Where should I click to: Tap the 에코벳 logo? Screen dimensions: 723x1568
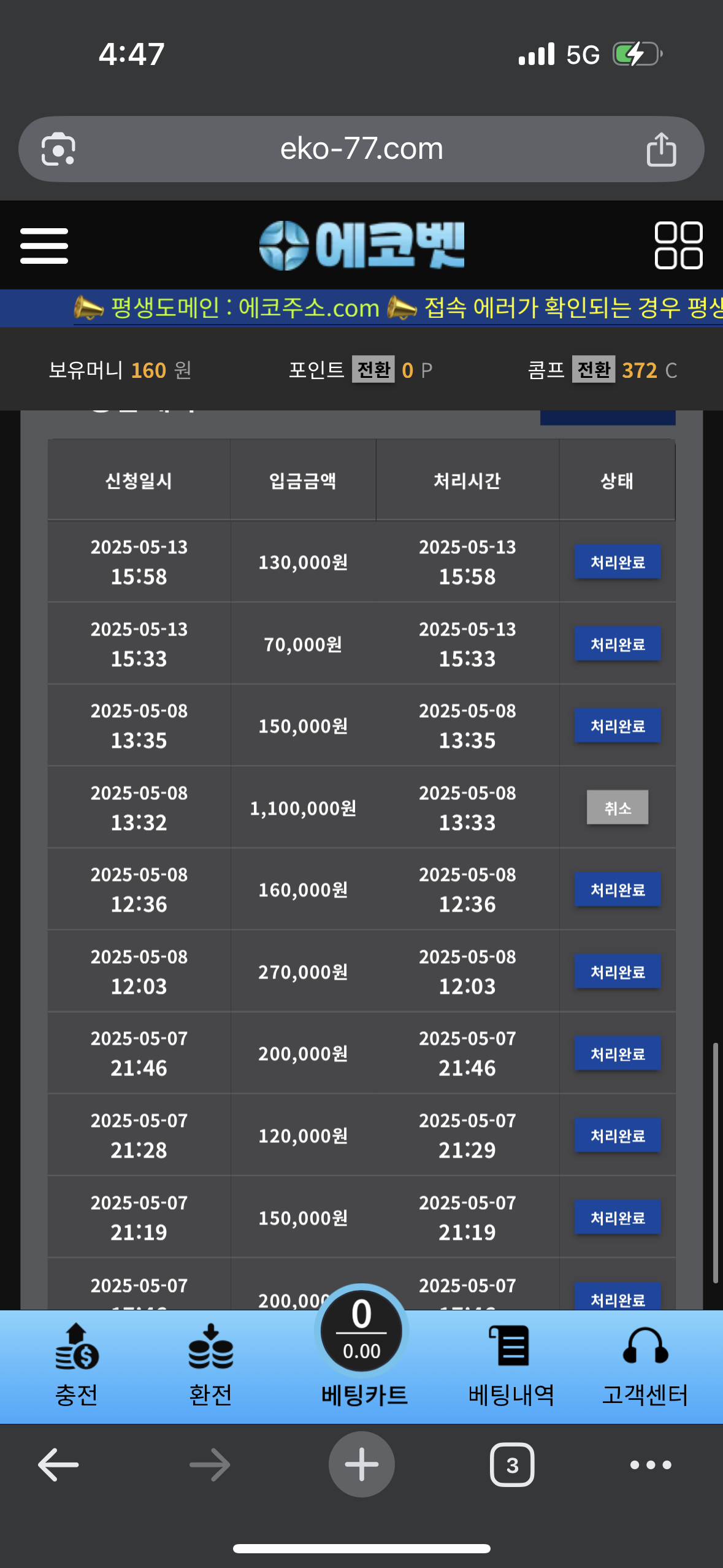(x=362, y=245)
